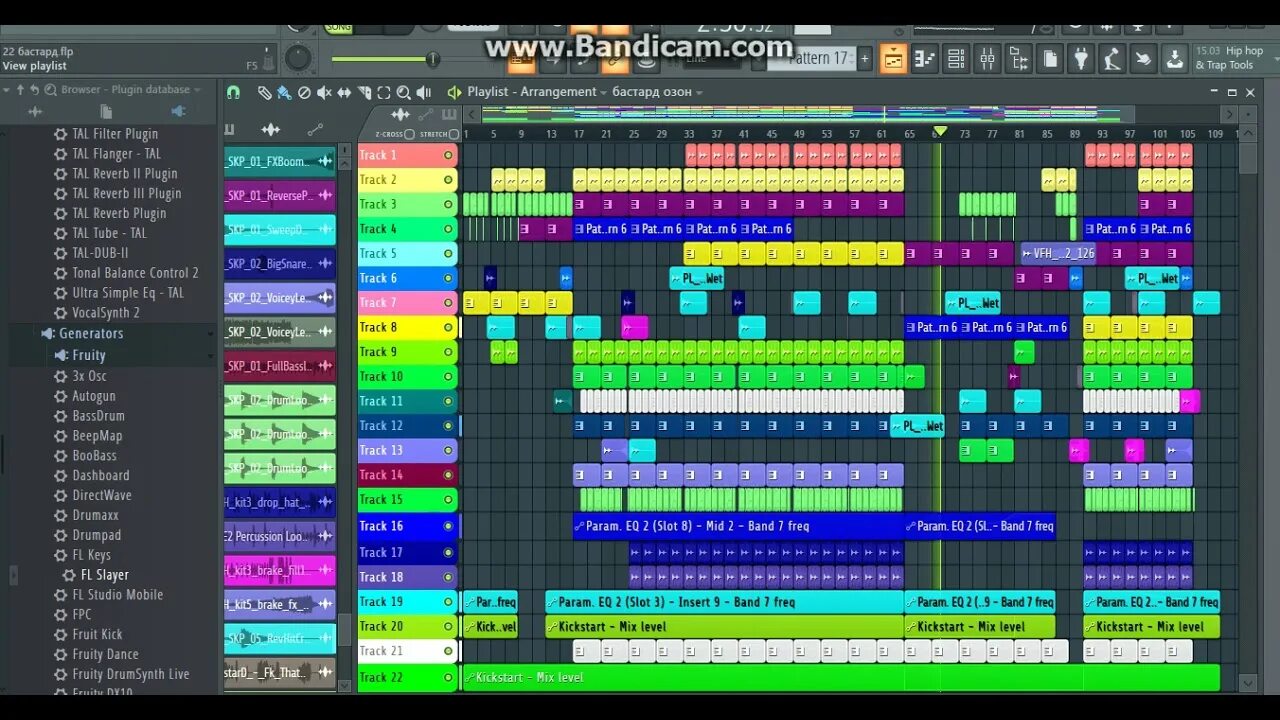Viewport: 1280px width, 720px height.
Task: Click the download arrow icon in top toolbar
Action: coord(1174,59)
